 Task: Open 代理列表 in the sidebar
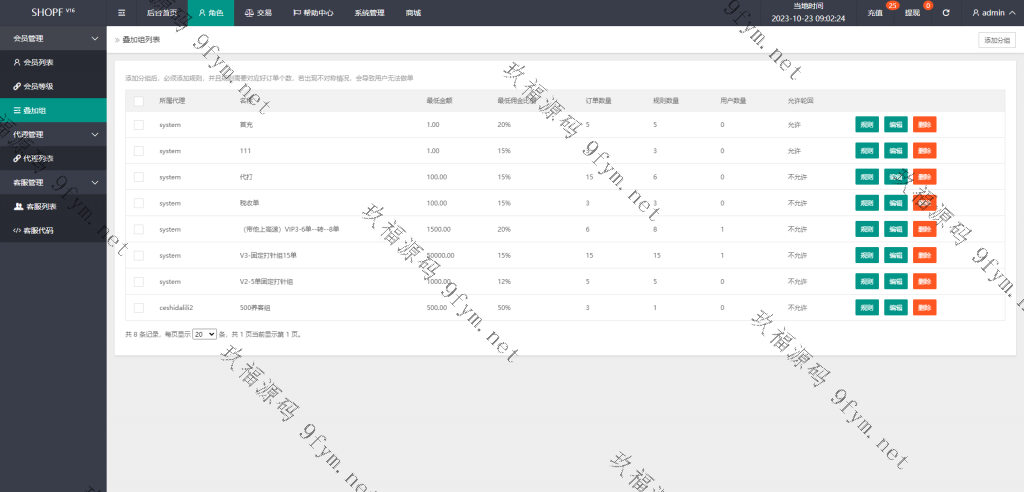pyautogui.click(x=53, y=158)
